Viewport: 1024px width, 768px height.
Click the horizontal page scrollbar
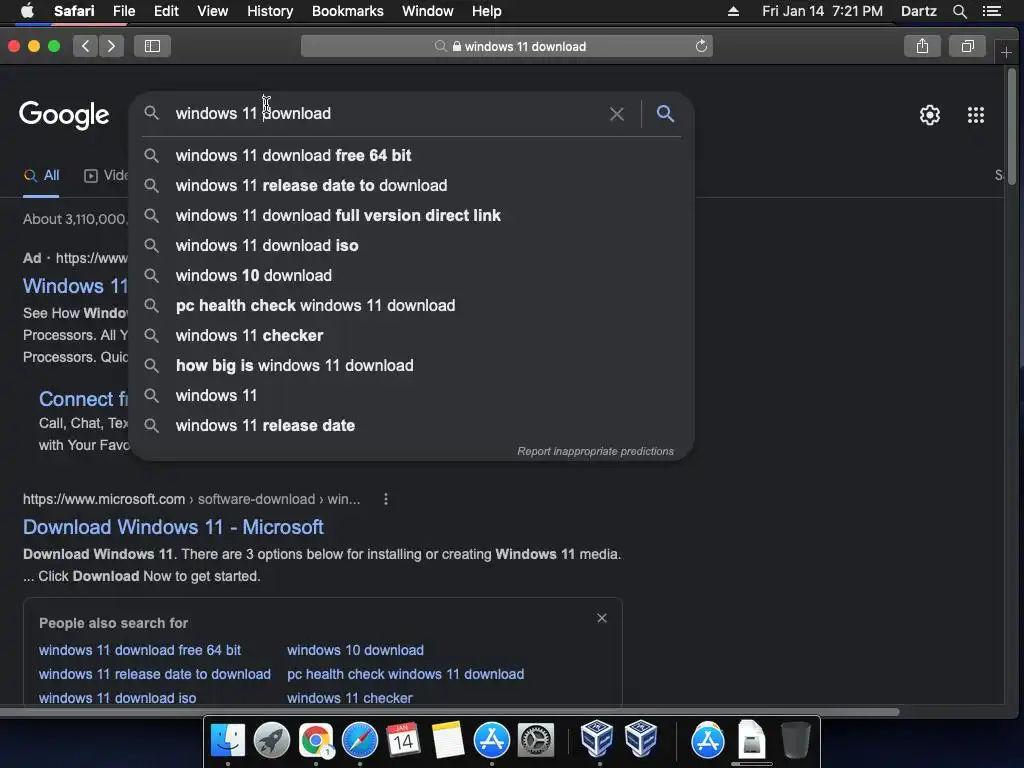click(x=449, y=712)
